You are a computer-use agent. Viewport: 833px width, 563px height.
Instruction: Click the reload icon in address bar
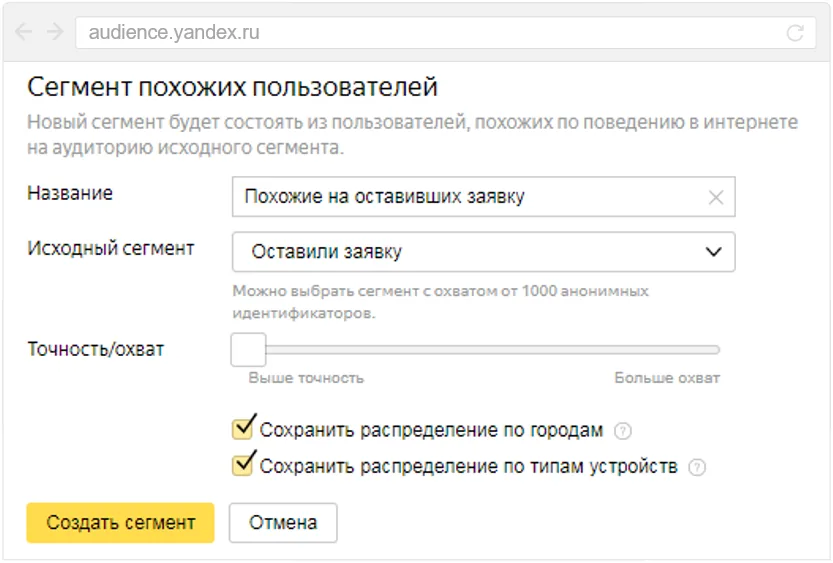(795, 33)
